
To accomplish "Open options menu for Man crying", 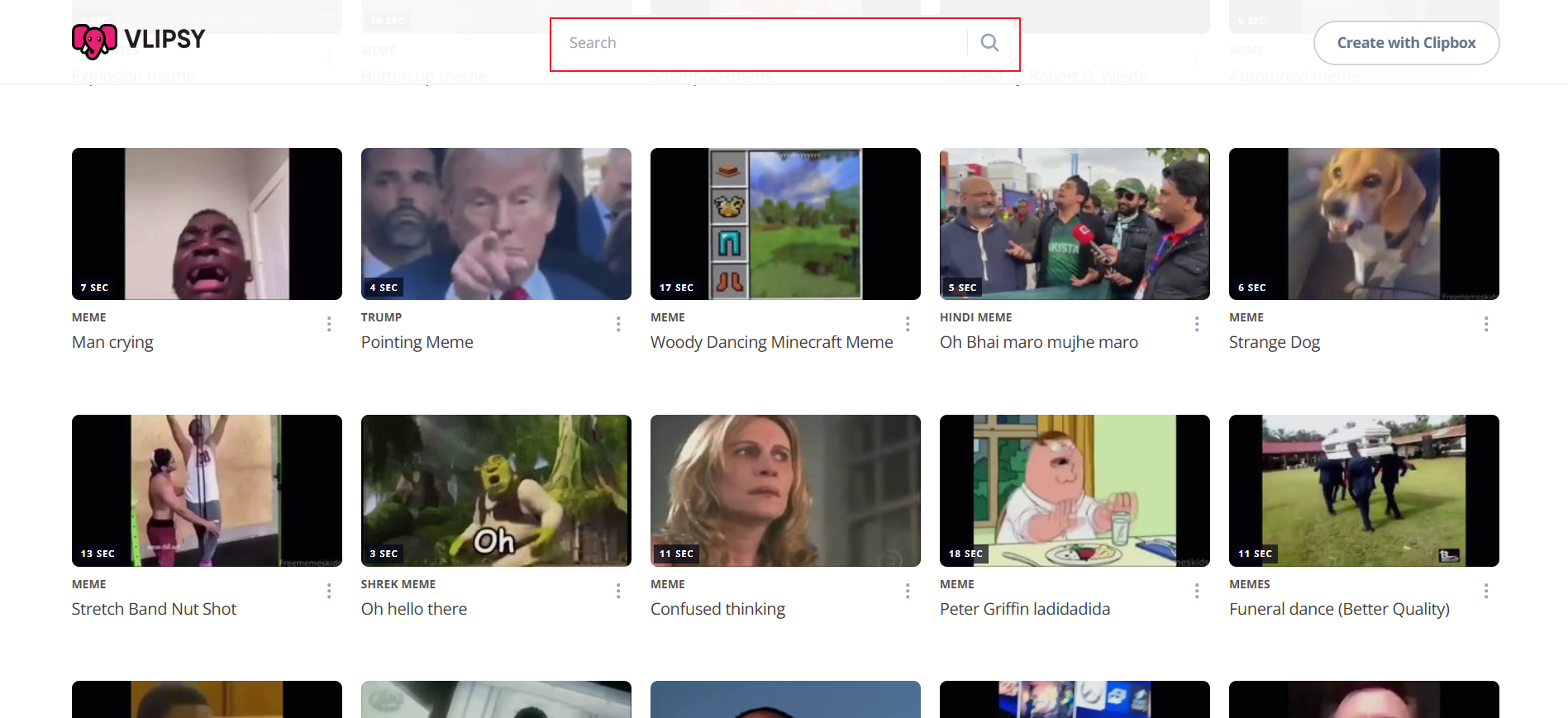I will tap(329, 324).
